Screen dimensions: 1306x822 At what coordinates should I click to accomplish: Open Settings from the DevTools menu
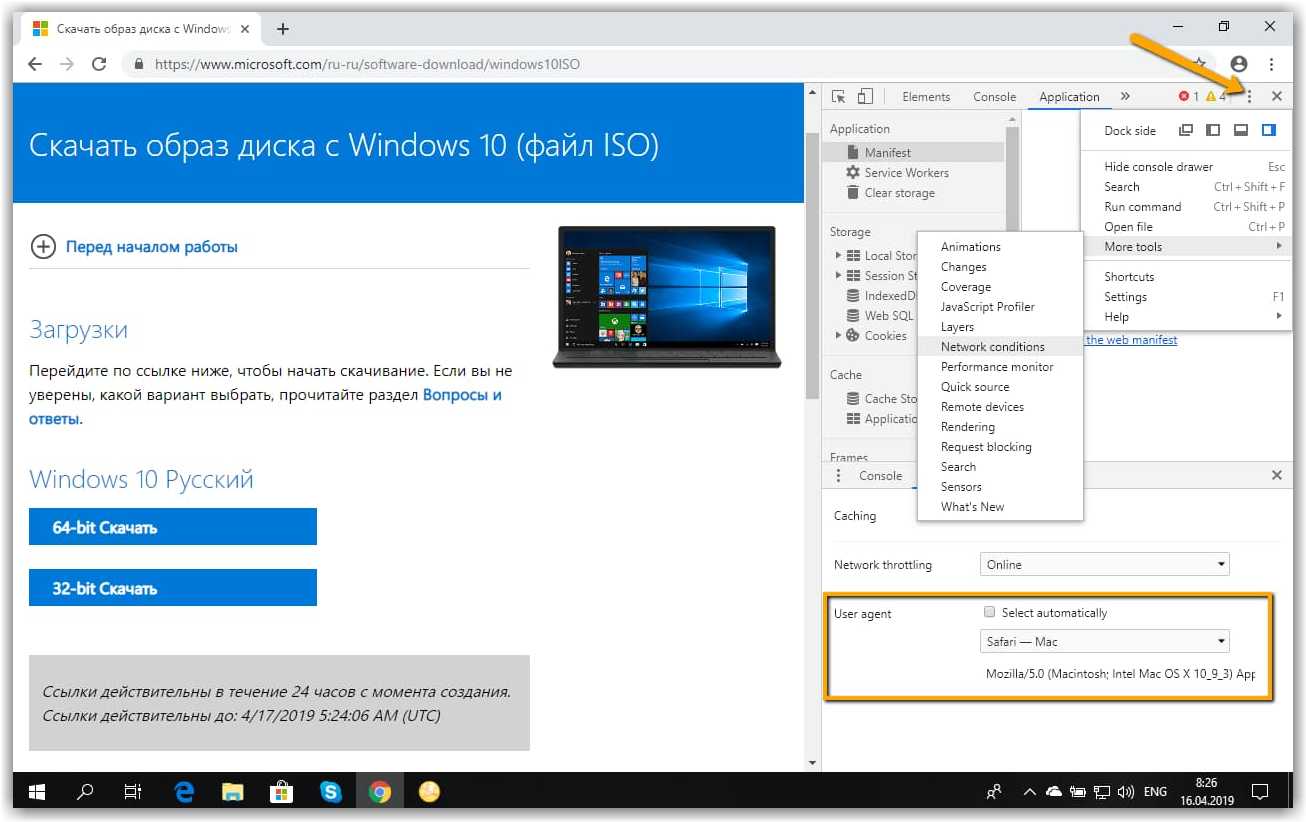[x=1186, y=297]
